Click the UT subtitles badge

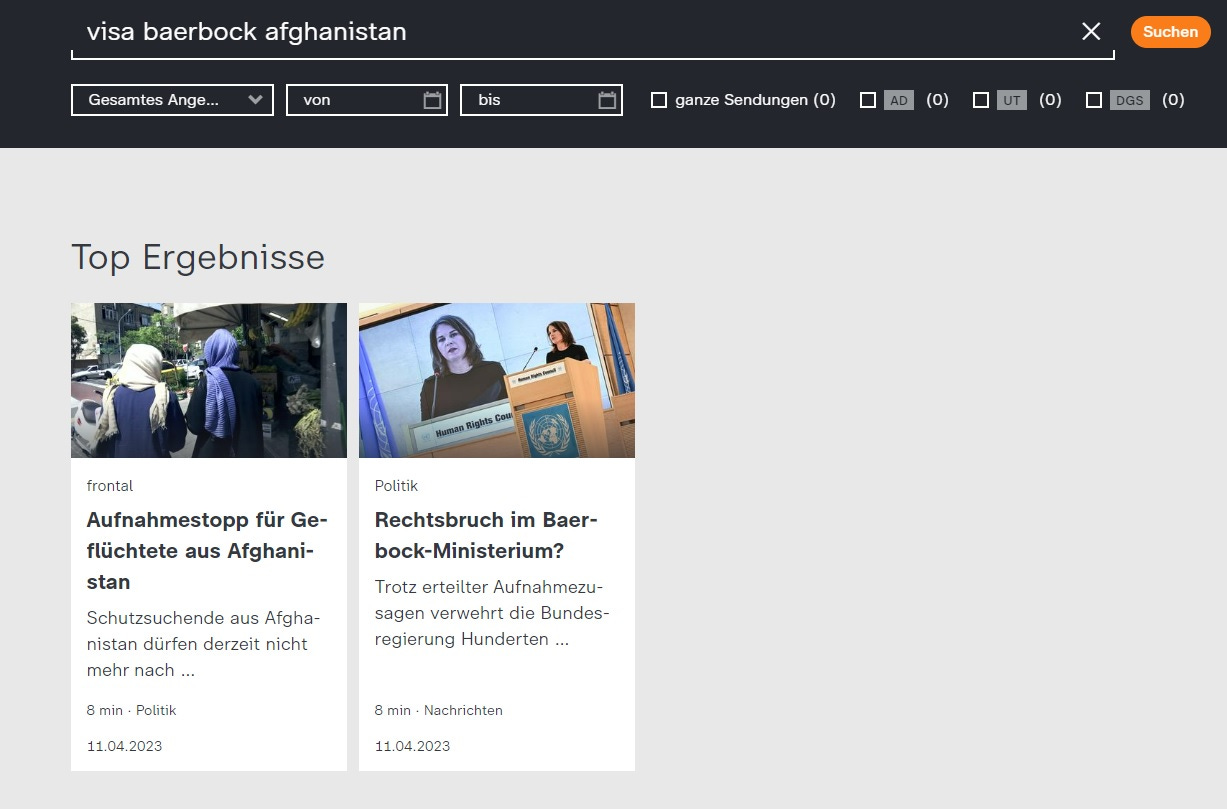click(x=1012, y=100)
